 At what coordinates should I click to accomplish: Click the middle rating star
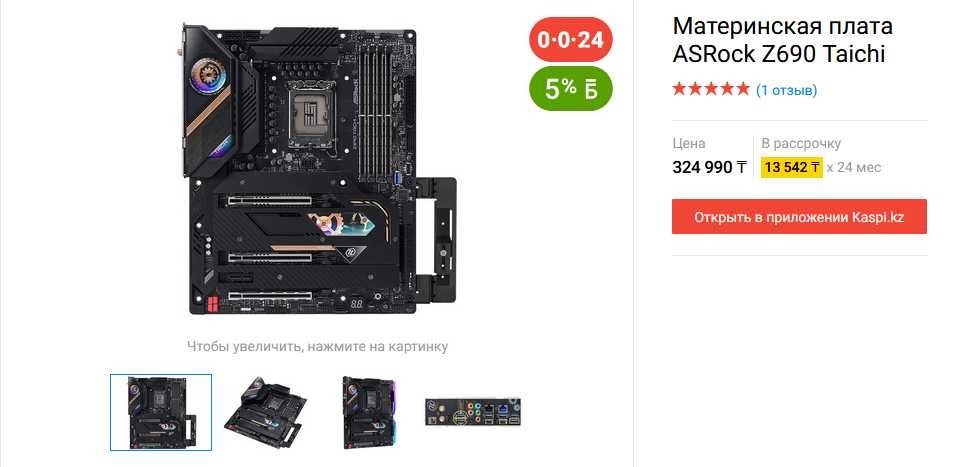711,90
